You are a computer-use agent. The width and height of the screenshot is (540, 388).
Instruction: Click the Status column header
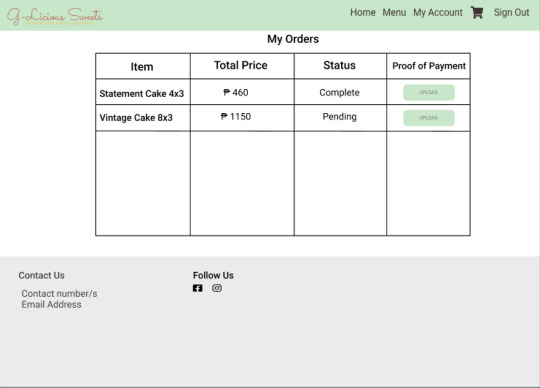point(339,65)
